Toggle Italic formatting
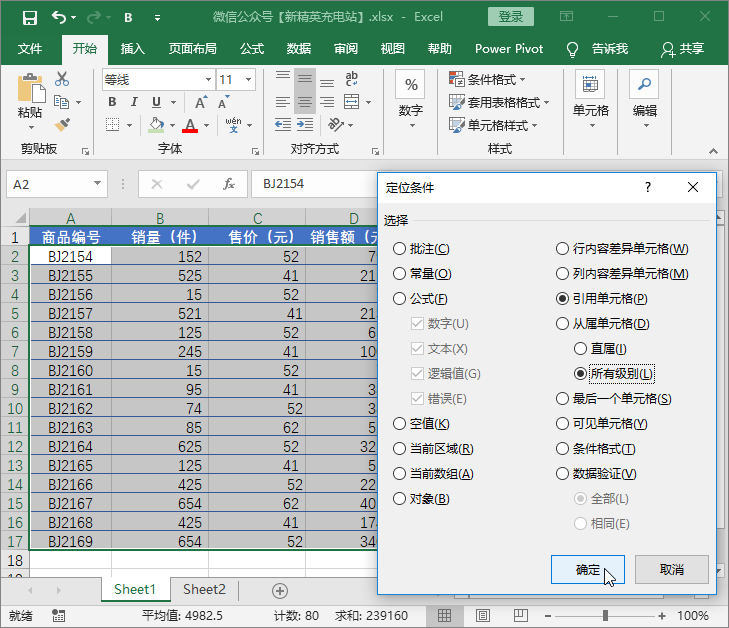Viewport: 729px width, 628px height. pos(134,102)
